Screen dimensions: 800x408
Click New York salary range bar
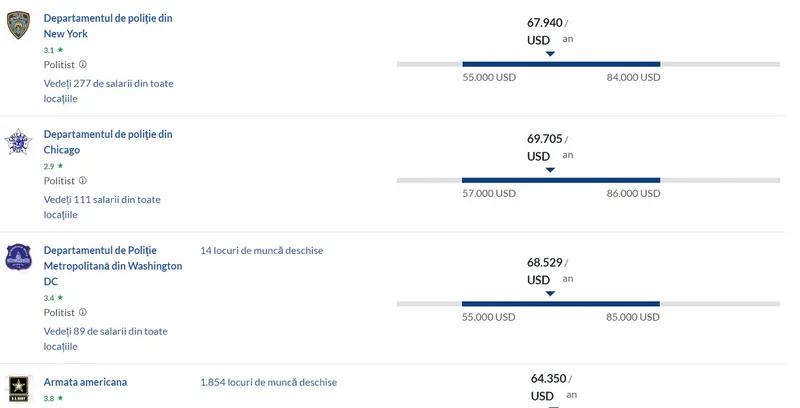pyautogui.click(x=560, y=64)
